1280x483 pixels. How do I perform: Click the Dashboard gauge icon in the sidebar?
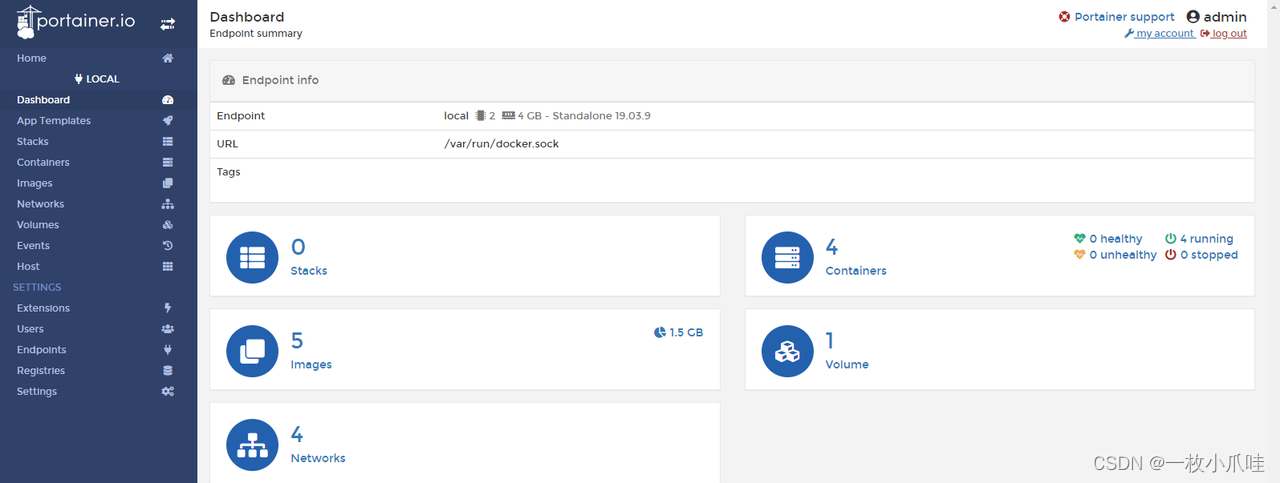coord(168,100)
